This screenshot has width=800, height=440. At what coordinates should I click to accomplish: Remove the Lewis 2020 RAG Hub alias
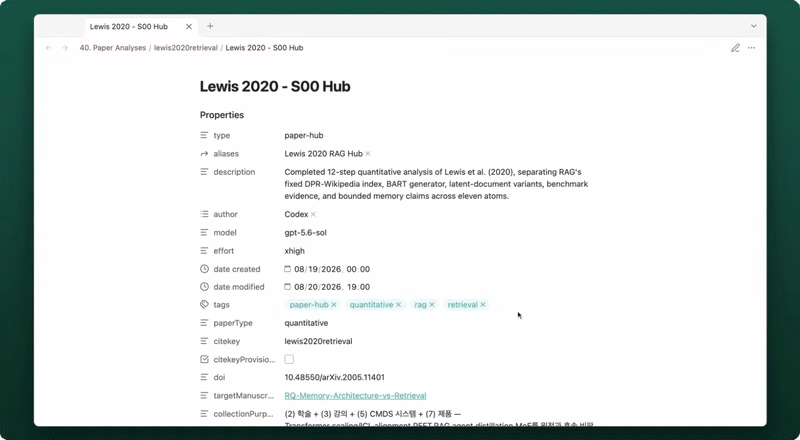[x=368, y=154]
